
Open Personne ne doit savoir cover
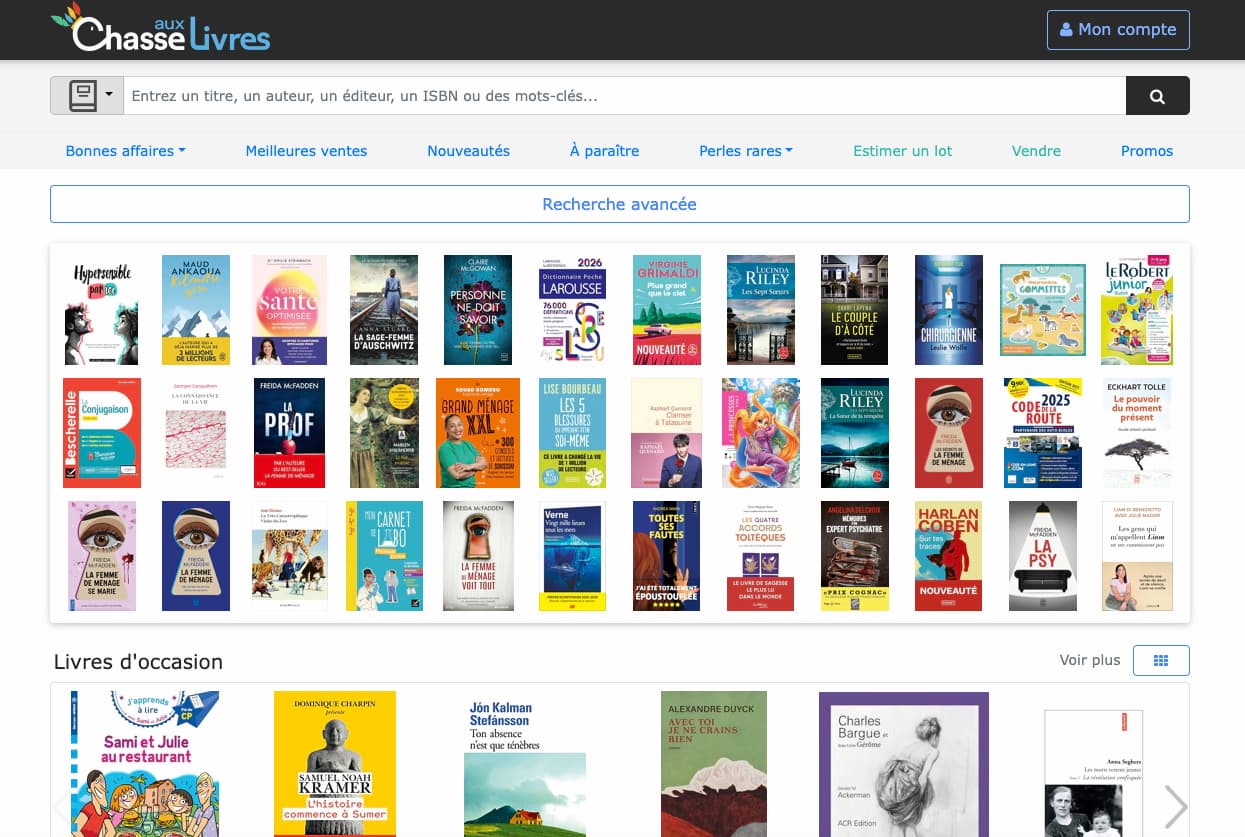[x=478, y=310]
